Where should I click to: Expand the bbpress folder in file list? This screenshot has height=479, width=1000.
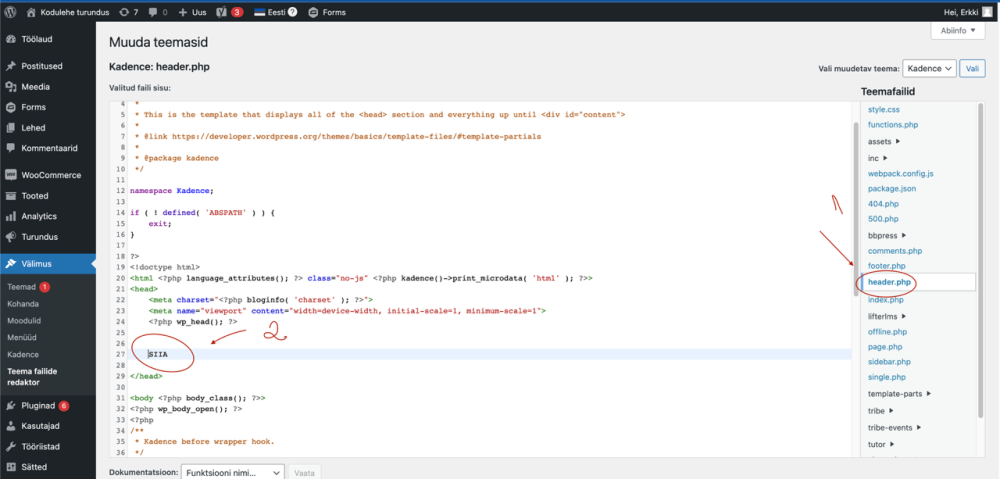point(890,235)
